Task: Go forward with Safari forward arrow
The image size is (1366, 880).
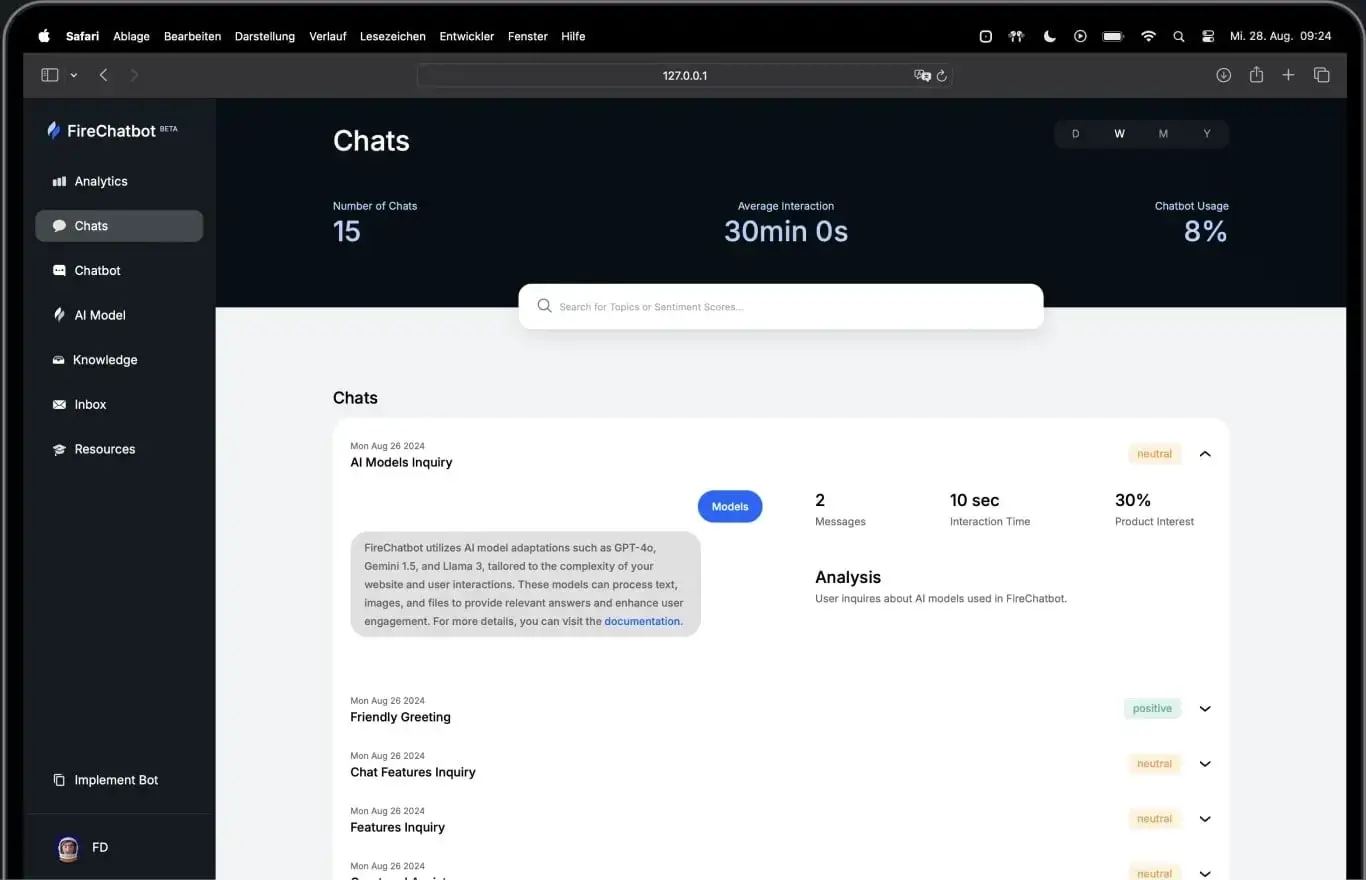Action: (x=134, y=75)
